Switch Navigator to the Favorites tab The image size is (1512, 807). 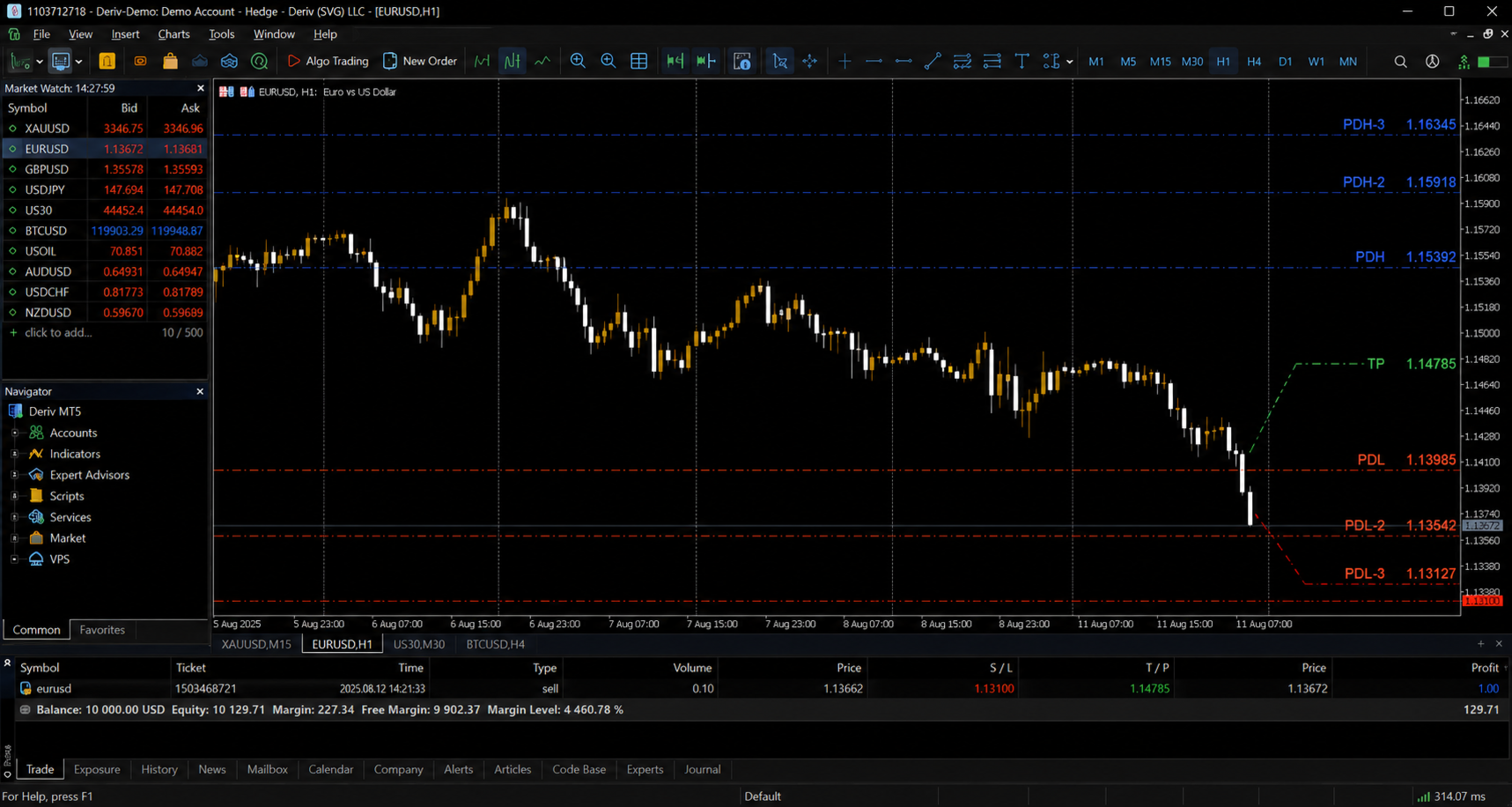tap(102, 630)
